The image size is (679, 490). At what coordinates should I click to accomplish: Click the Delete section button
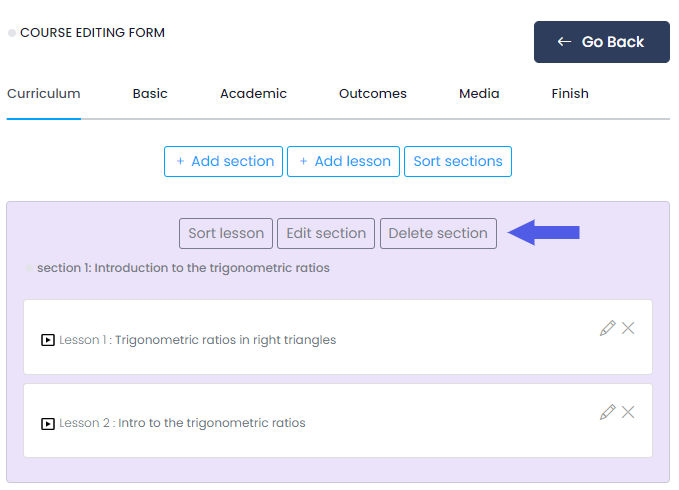coord(438,234)
